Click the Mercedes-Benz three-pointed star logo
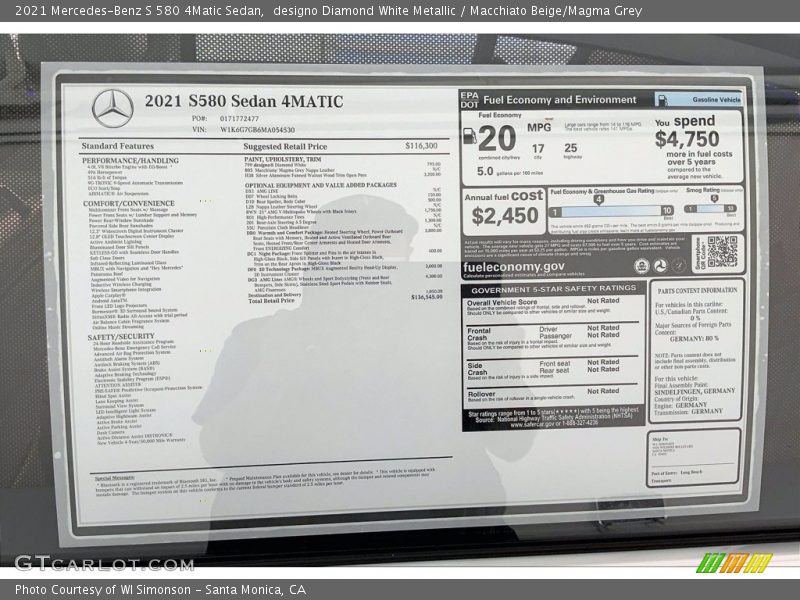The image size is (800, 600). coord(113,109)
